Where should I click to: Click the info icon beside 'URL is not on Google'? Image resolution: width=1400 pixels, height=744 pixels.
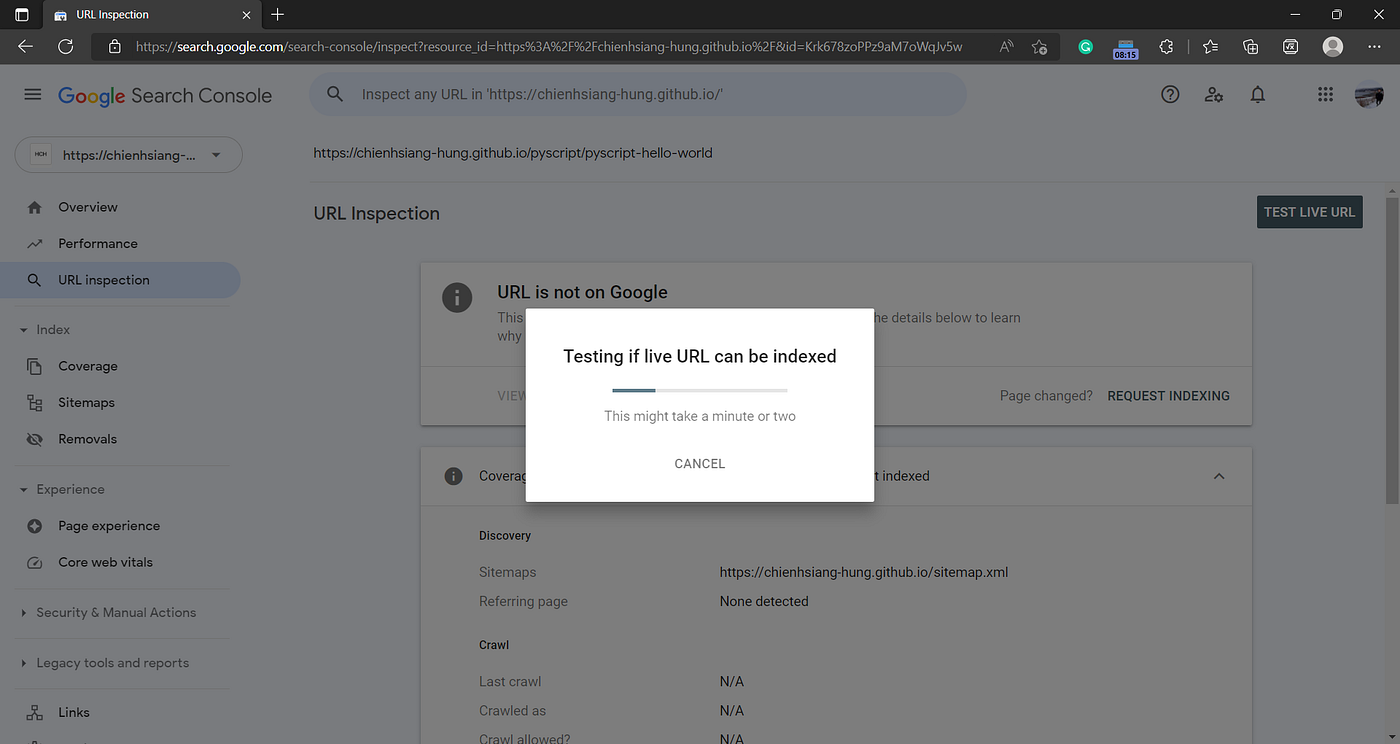click(457, 297)
